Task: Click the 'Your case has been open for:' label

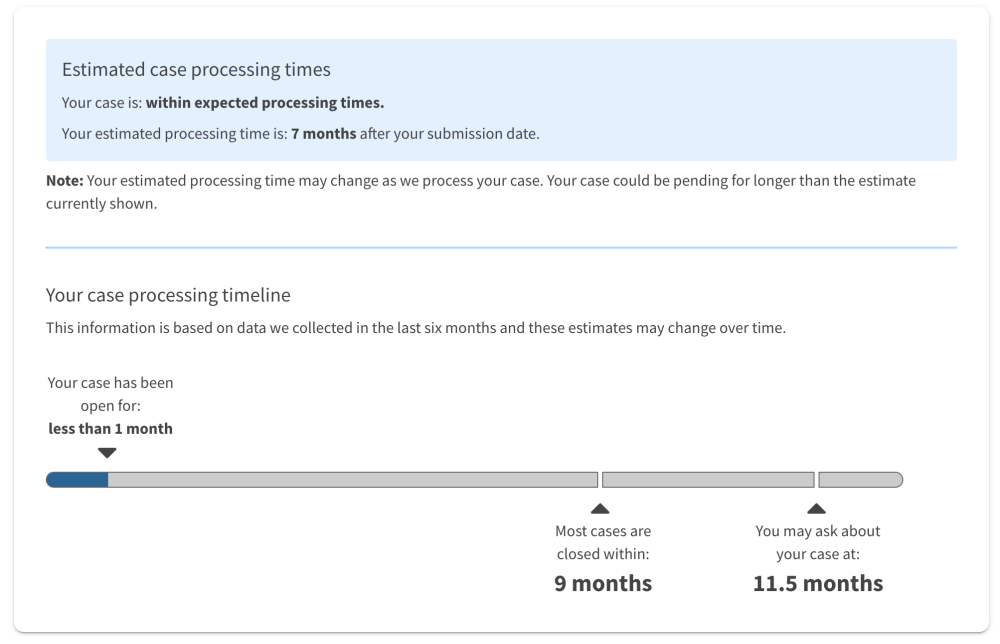Action: click(110, 394)
